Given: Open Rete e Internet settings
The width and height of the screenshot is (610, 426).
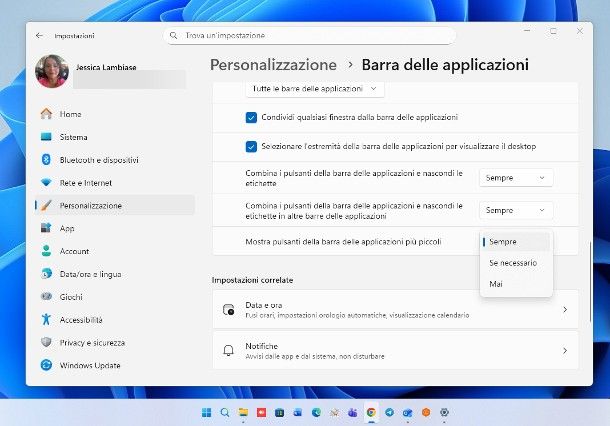Looking at the screenshot, I should pos(114,183).
